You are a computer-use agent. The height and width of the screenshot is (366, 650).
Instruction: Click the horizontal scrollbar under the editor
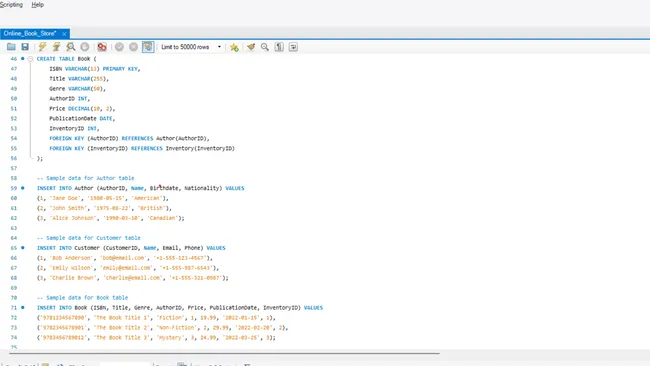[224, 354]
